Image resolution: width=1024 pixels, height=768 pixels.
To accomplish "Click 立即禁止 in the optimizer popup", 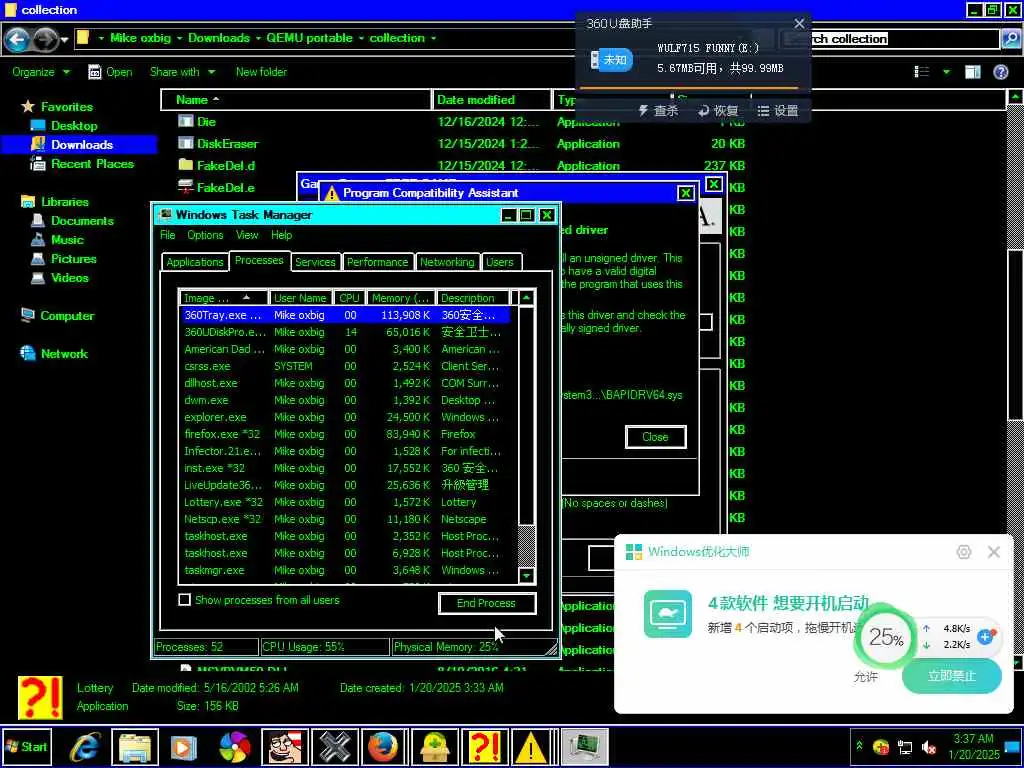I will (952, 676).
